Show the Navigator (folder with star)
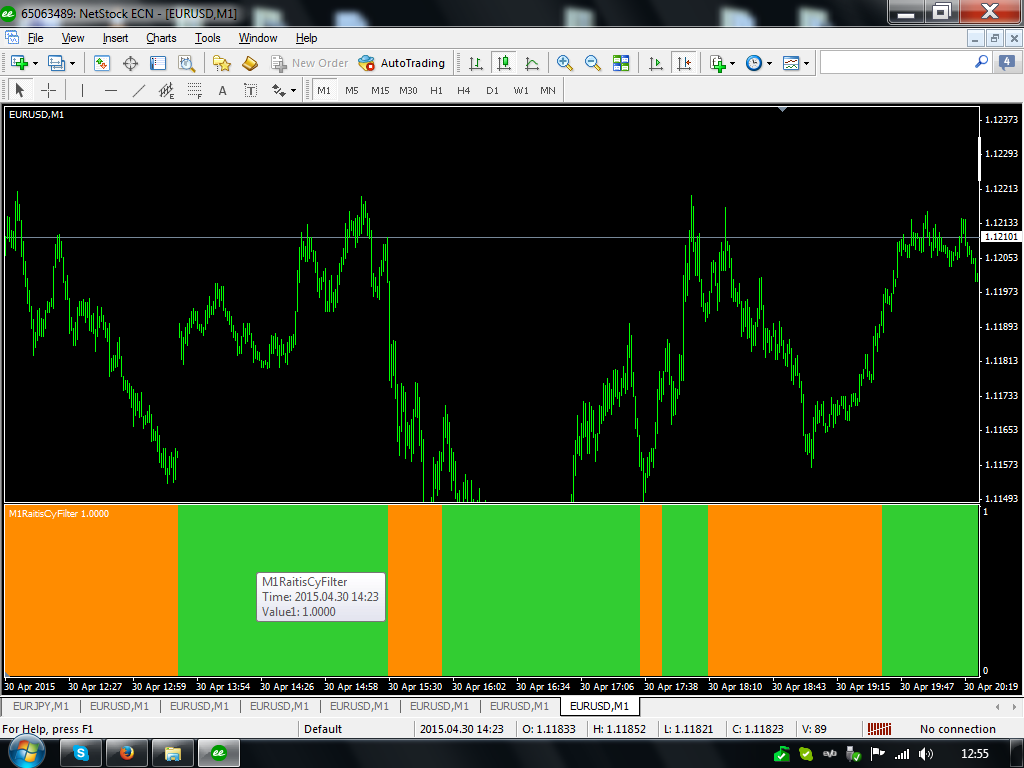This screenshot has width=1024, height=768. pos(221,63)
